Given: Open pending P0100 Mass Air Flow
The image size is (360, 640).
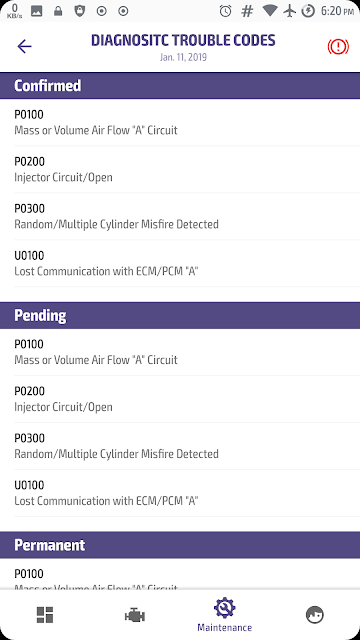Looking at the screenshot, I should click(x=180, y=352).
